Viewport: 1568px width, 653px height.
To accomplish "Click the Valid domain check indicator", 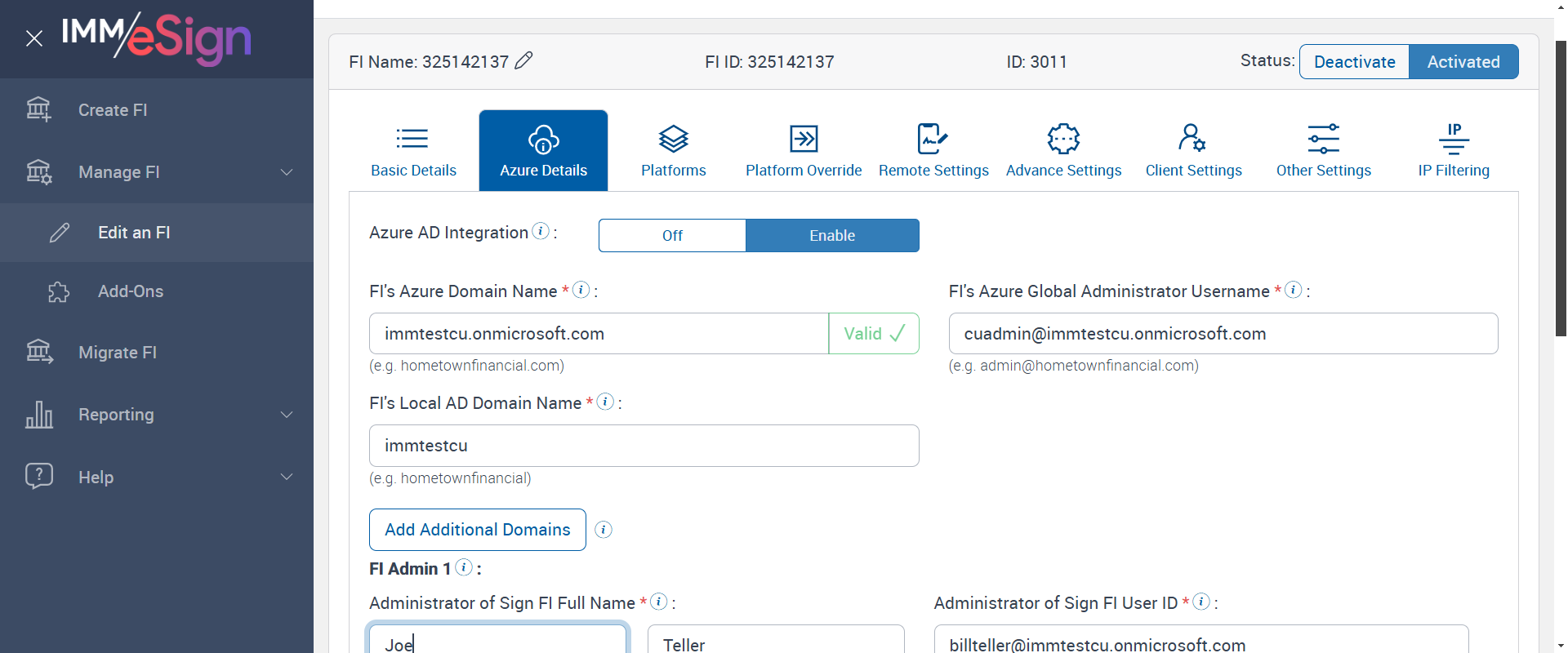I will coord(874,334).
